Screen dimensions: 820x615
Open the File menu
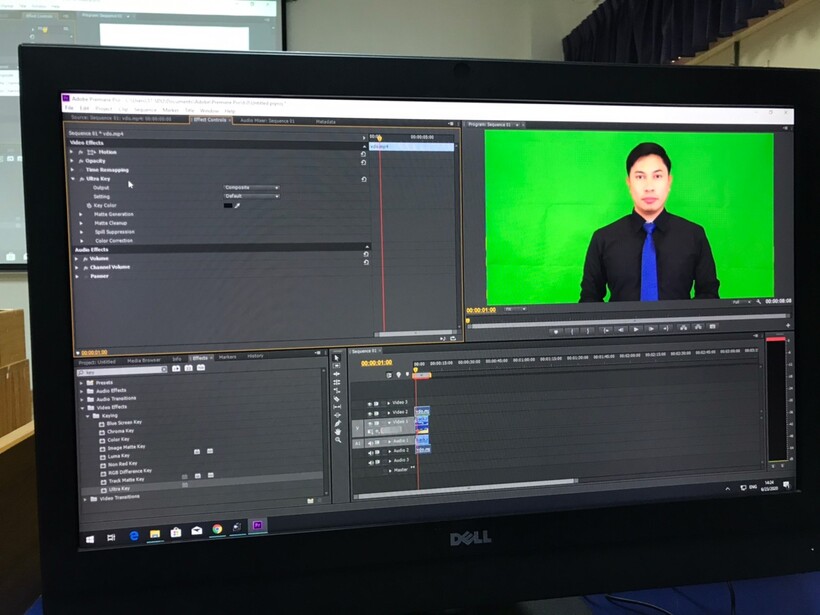pyautogui.click(x=69, y=108)
